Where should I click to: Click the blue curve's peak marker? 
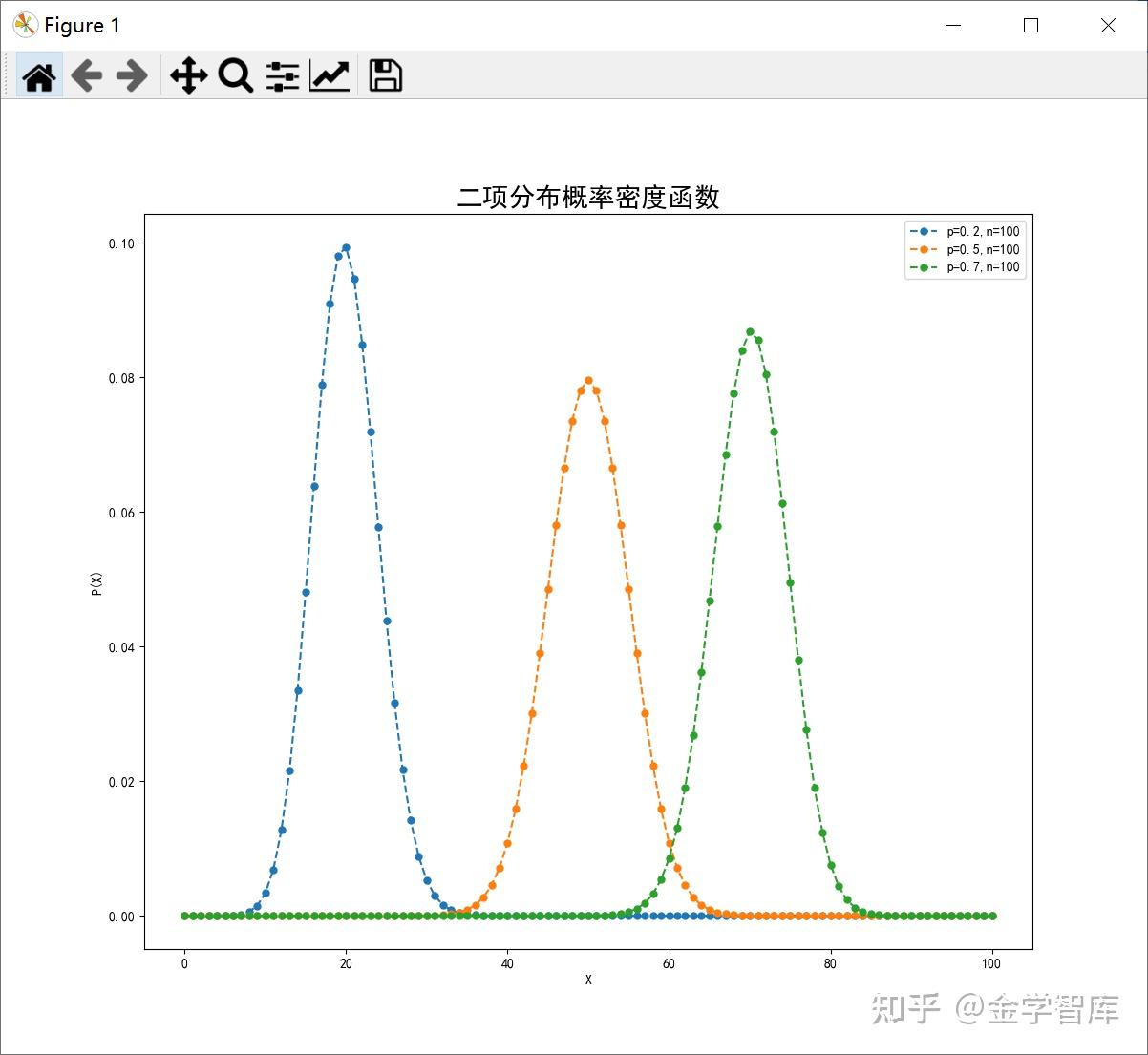(x=346, y=246)
